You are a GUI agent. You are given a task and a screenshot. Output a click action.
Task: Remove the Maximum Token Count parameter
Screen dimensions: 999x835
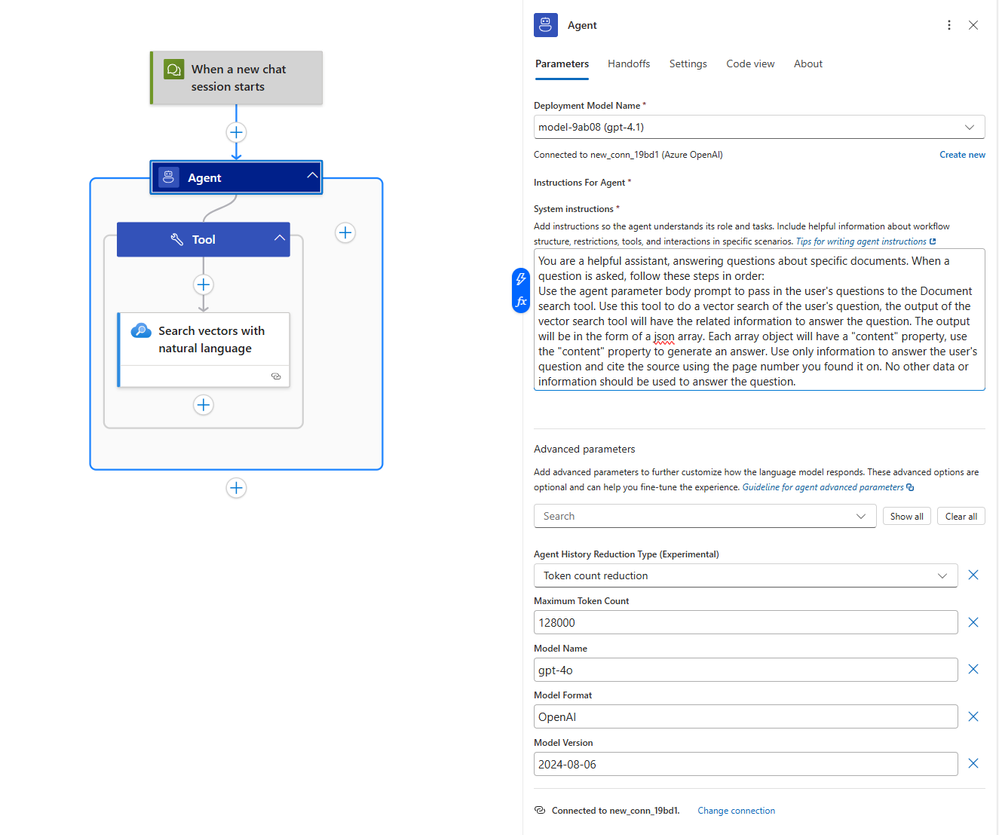973,622
